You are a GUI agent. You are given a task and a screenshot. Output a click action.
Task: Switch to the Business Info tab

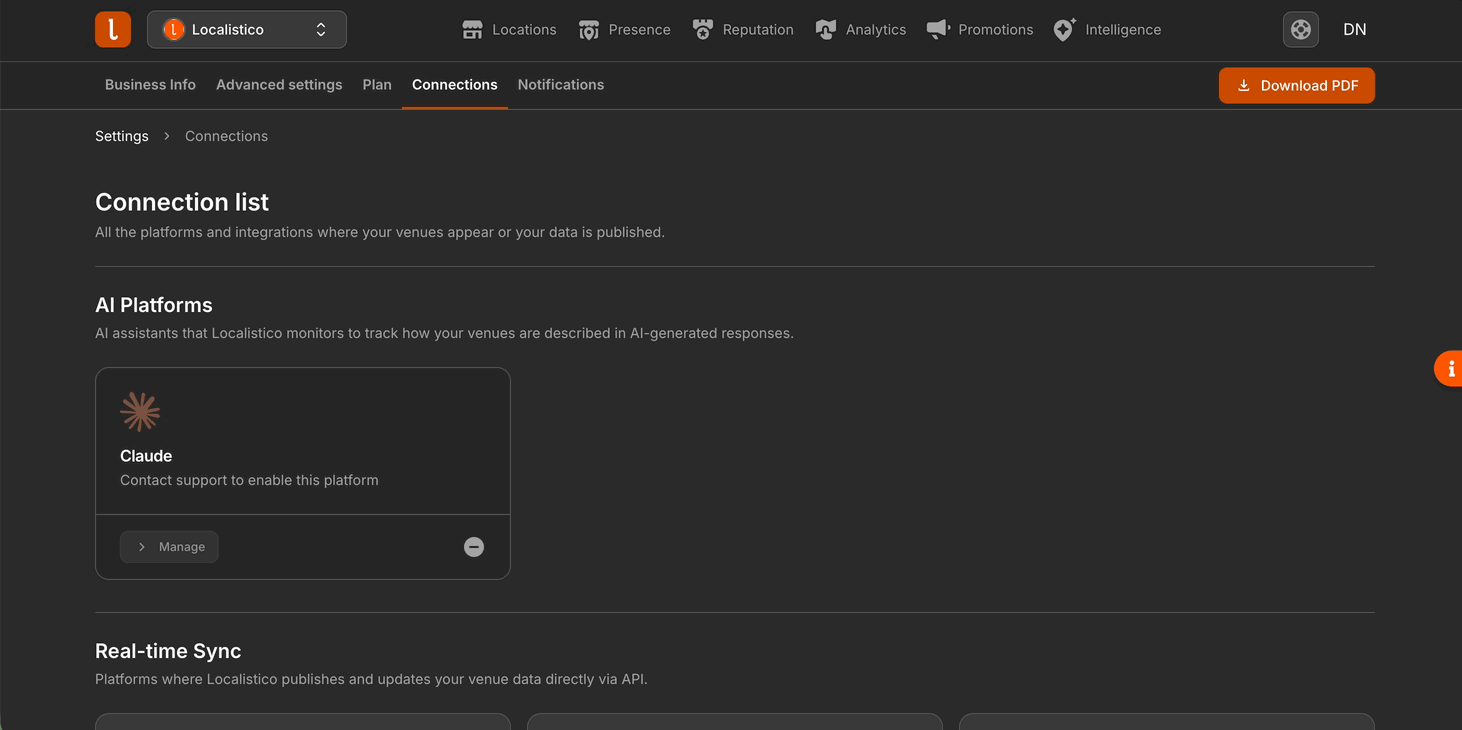150,85
